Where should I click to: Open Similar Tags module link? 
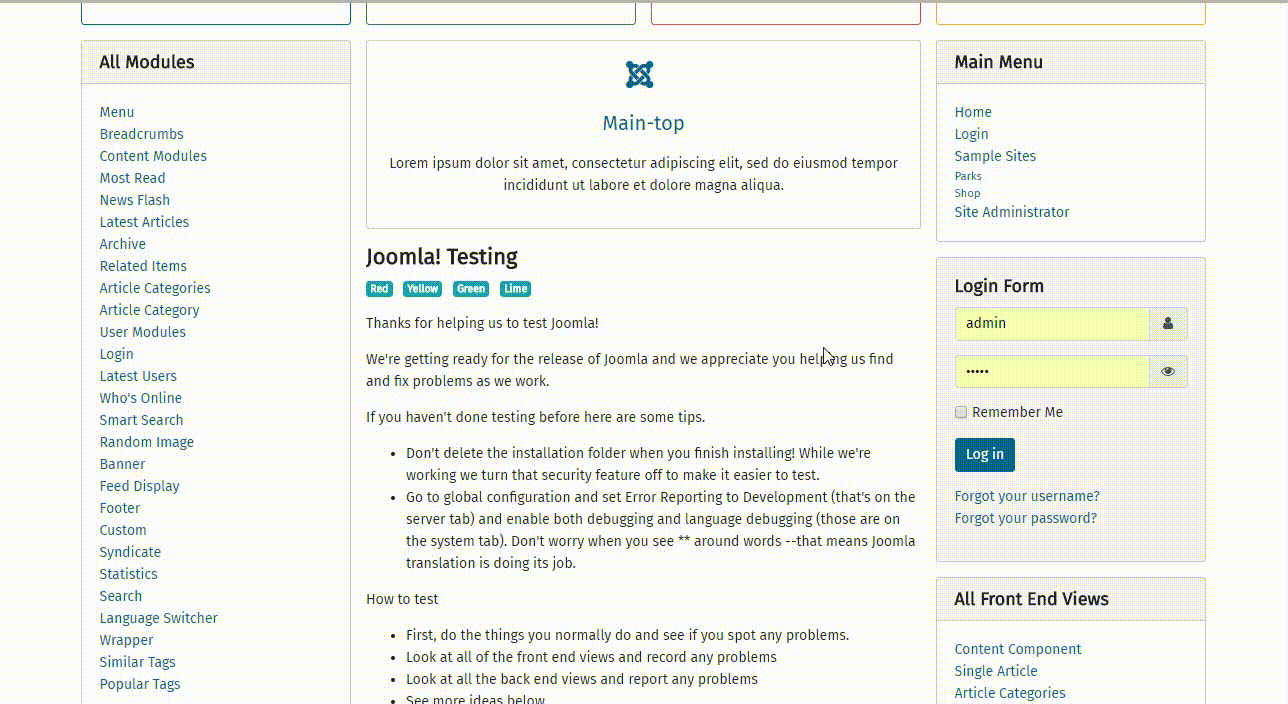click(138, 662)
